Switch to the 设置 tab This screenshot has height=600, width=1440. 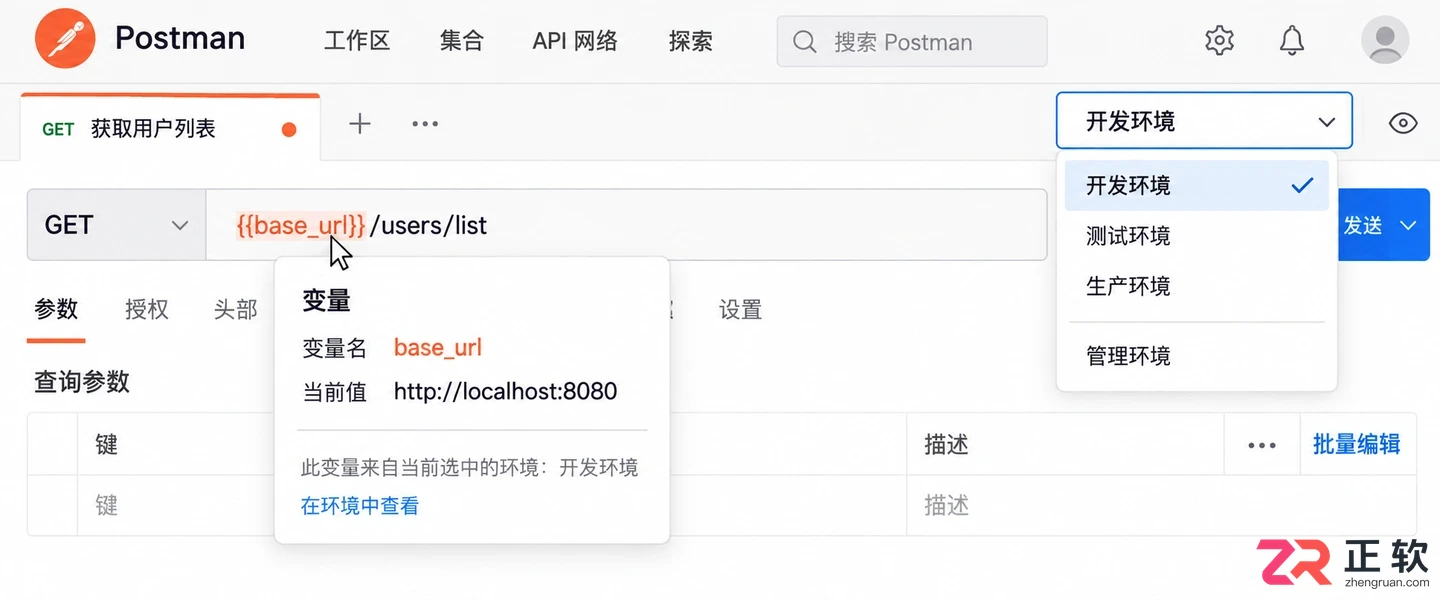(x=741, y=310)
